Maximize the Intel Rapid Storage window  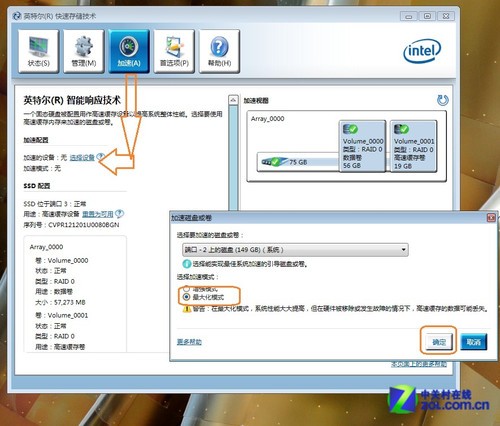pyautogui.click(x=427, y=16)
